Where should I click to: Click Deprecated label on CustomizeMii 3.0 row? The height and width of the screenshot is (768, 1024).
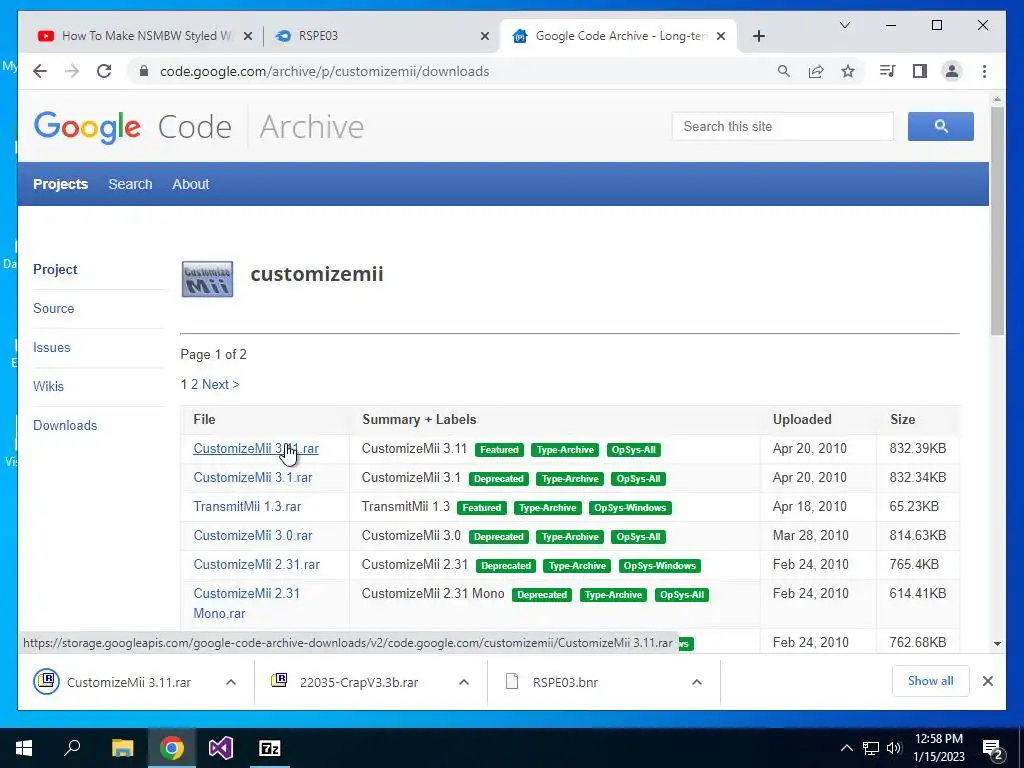tap(498, 537)
